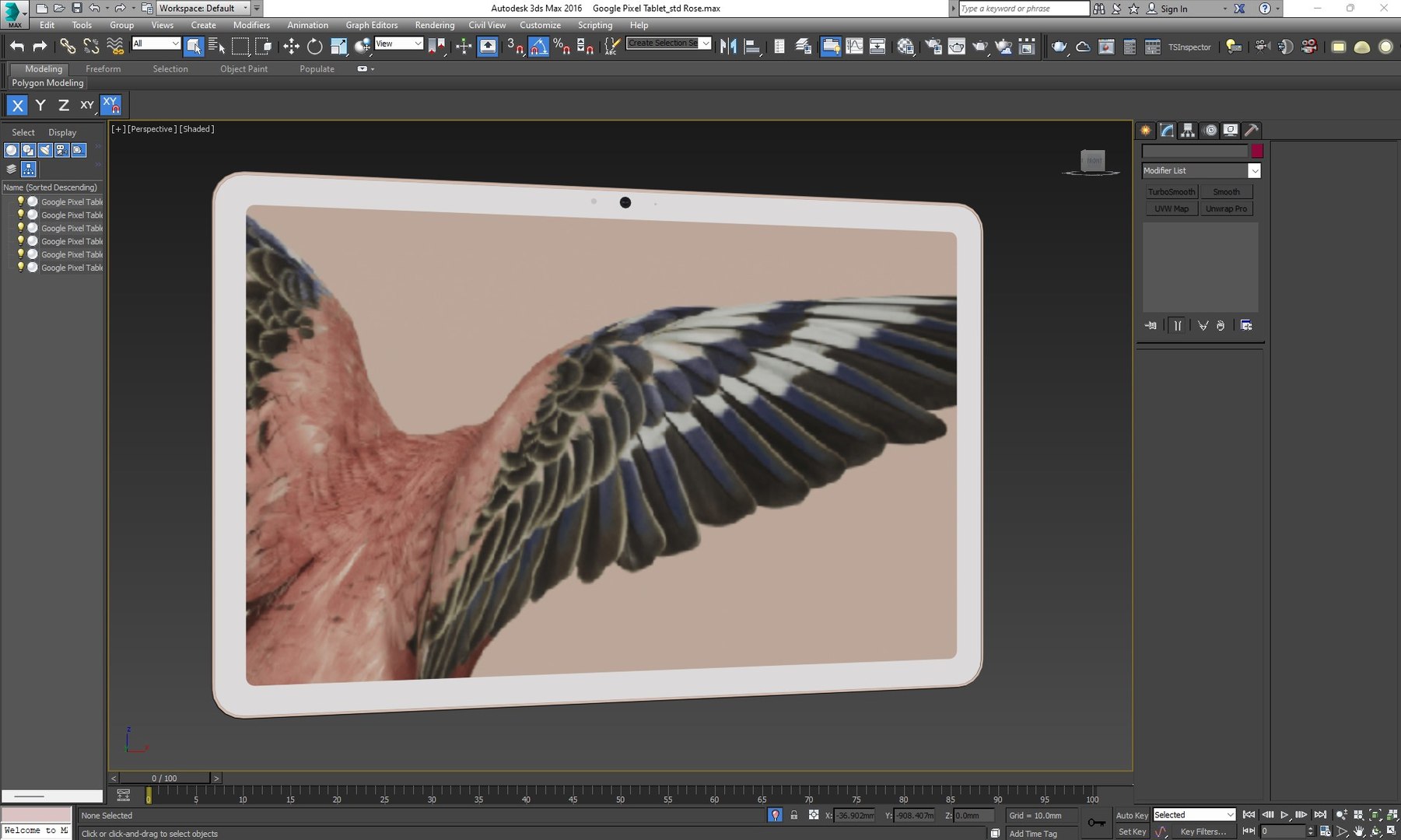
Task: Select the Move tool in main toolbar
Action: click(291, 47)
